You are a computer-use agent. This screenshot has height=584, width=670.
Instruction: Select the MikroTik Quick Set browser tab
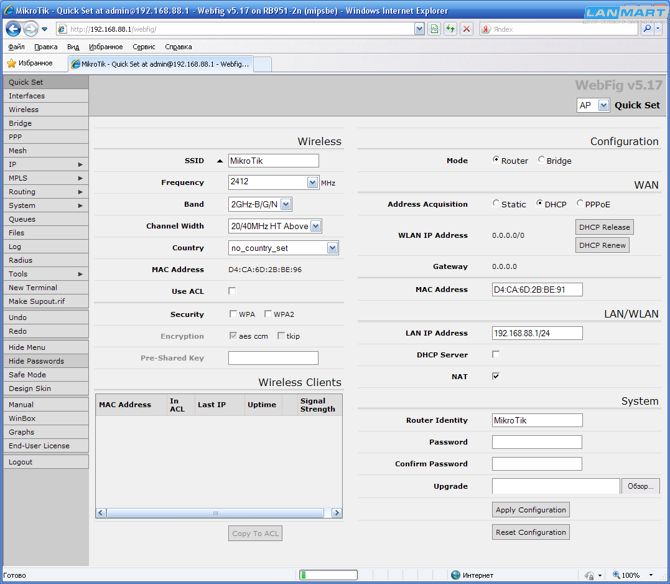160,64
